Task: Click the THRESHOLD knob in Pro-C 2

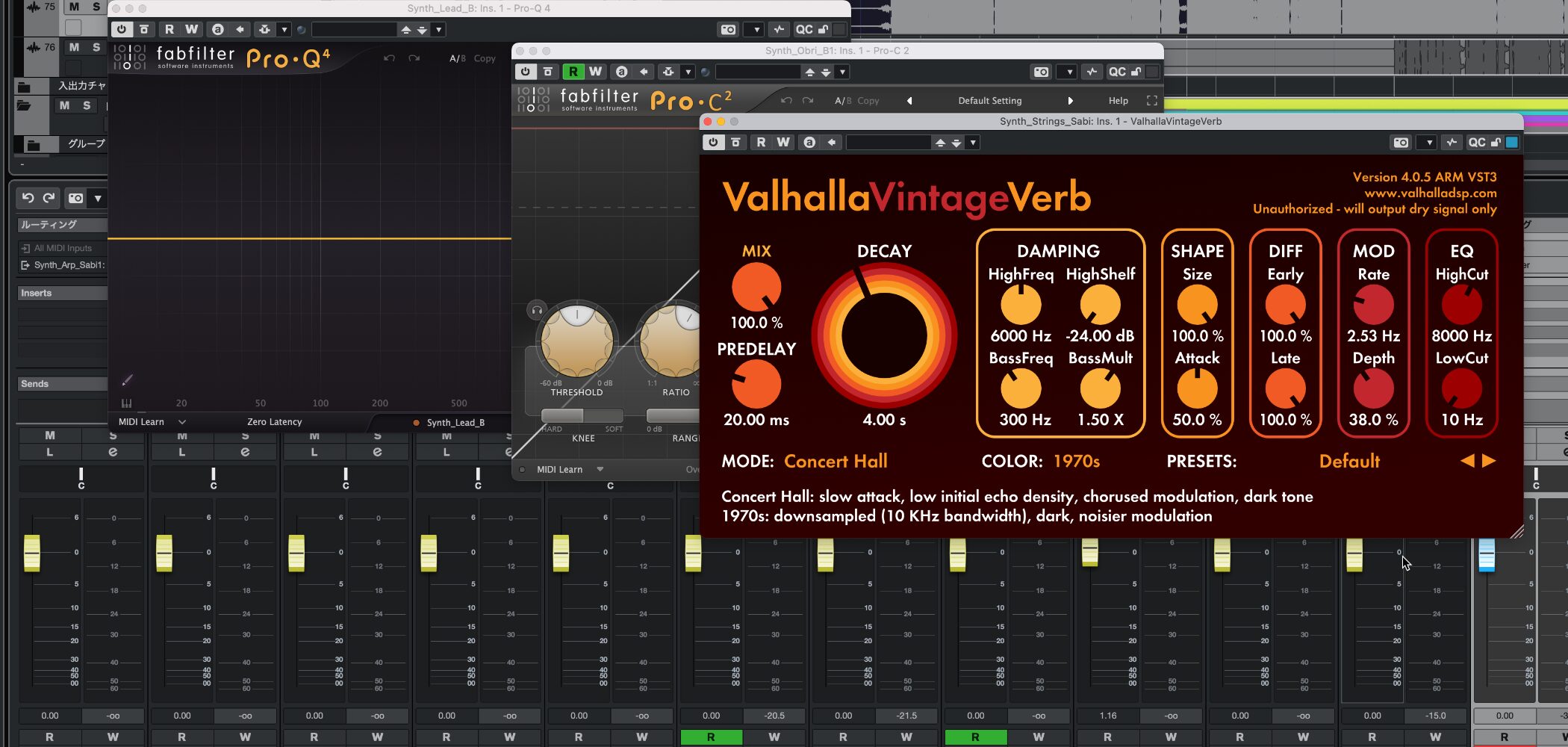Action: (577, 340)
